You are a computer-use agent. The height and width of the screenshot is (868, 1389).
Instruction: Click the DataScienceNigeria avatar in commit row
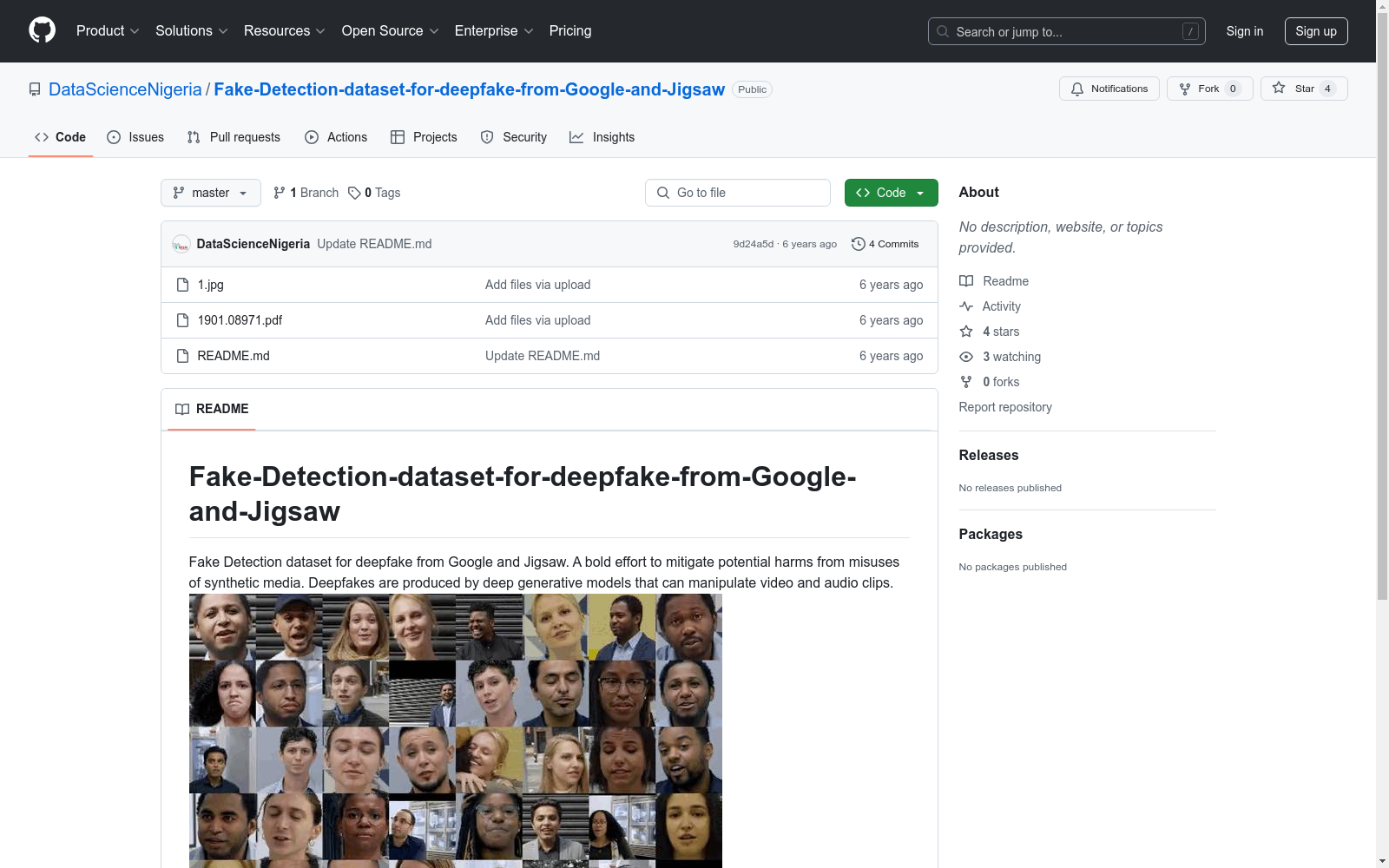pyautogui.click(x=181, y=244)
